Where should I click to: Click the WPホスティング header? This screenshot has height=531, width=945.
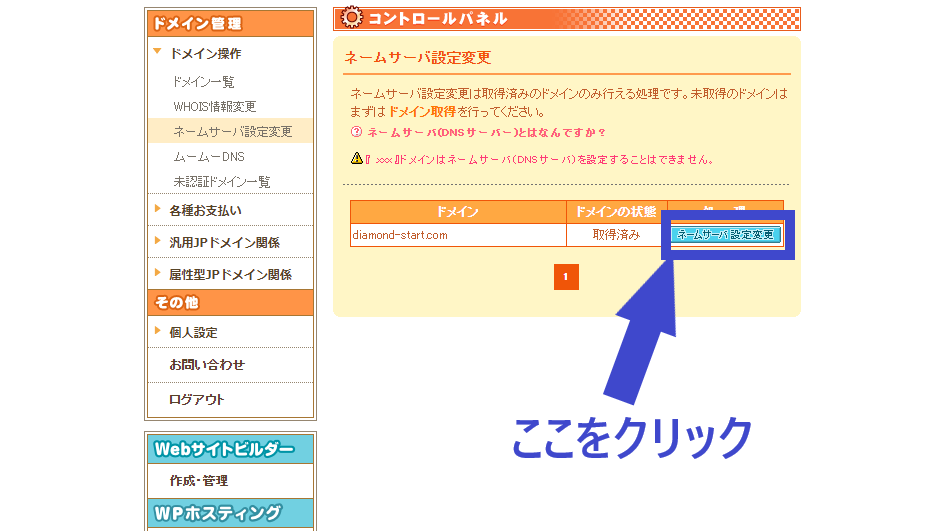click(230, 513)
